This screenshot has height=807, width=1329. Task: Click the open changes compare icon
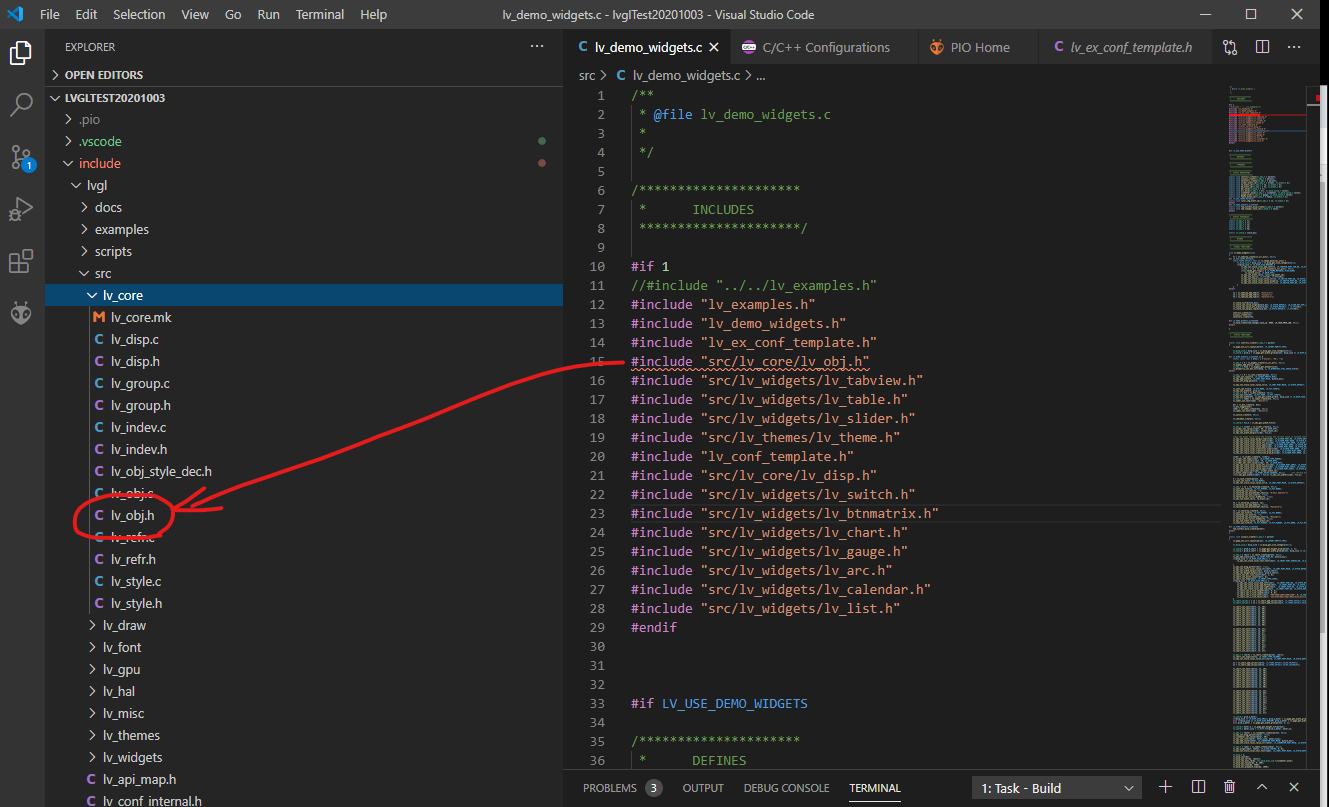pyautogui.click(x=1229, y=47)
